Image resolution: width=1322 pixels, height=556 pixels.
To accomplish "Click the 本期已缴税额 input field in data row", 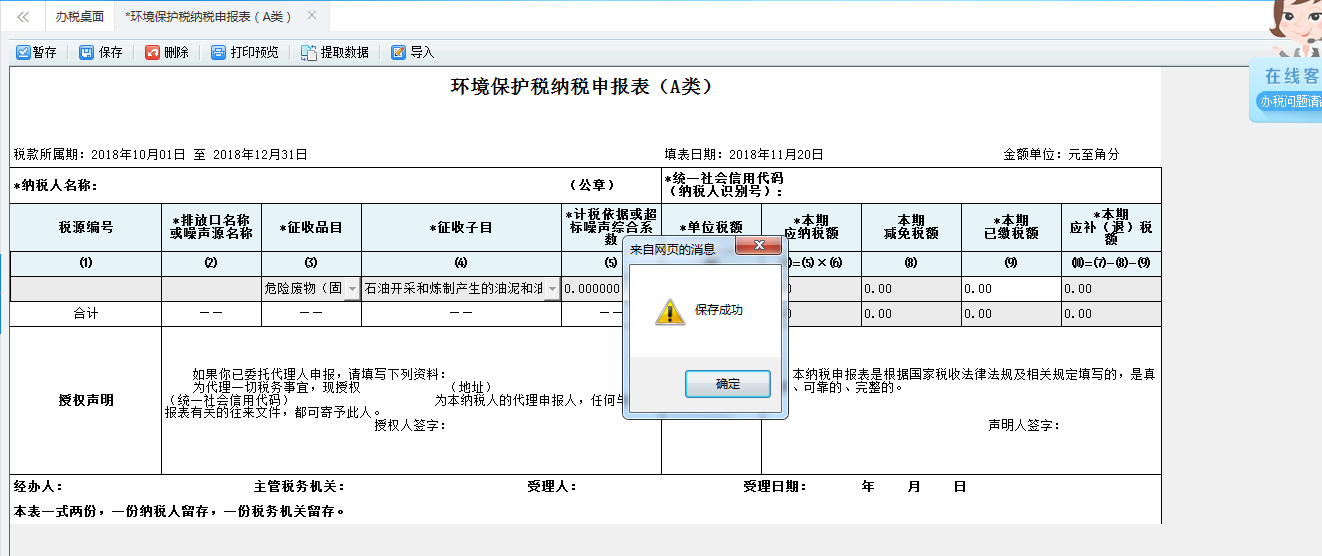I will click(1010, 289).
